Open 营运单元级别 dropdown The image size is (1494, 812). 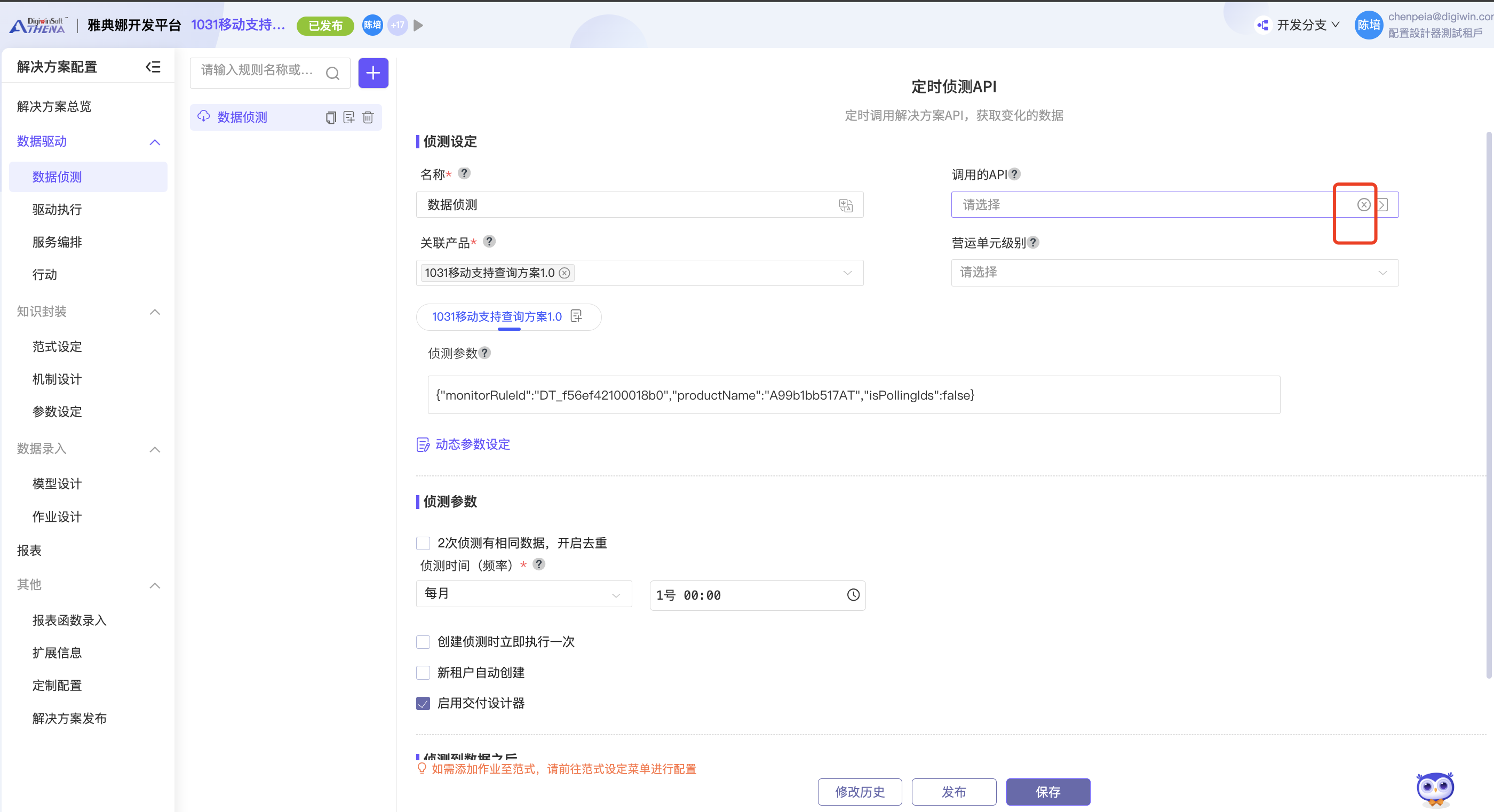point(1174,273)
